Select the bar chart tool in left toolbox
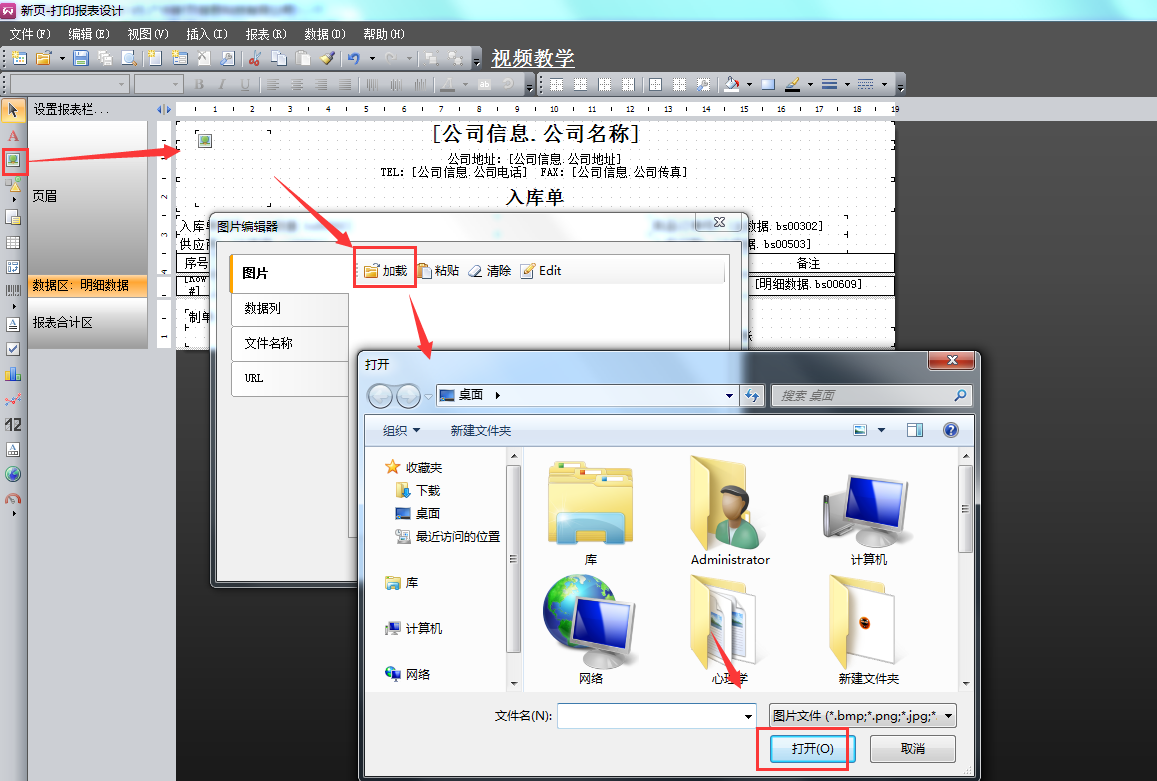The width and height of the screenshot is (1157, 781). (x=13, y=374)
